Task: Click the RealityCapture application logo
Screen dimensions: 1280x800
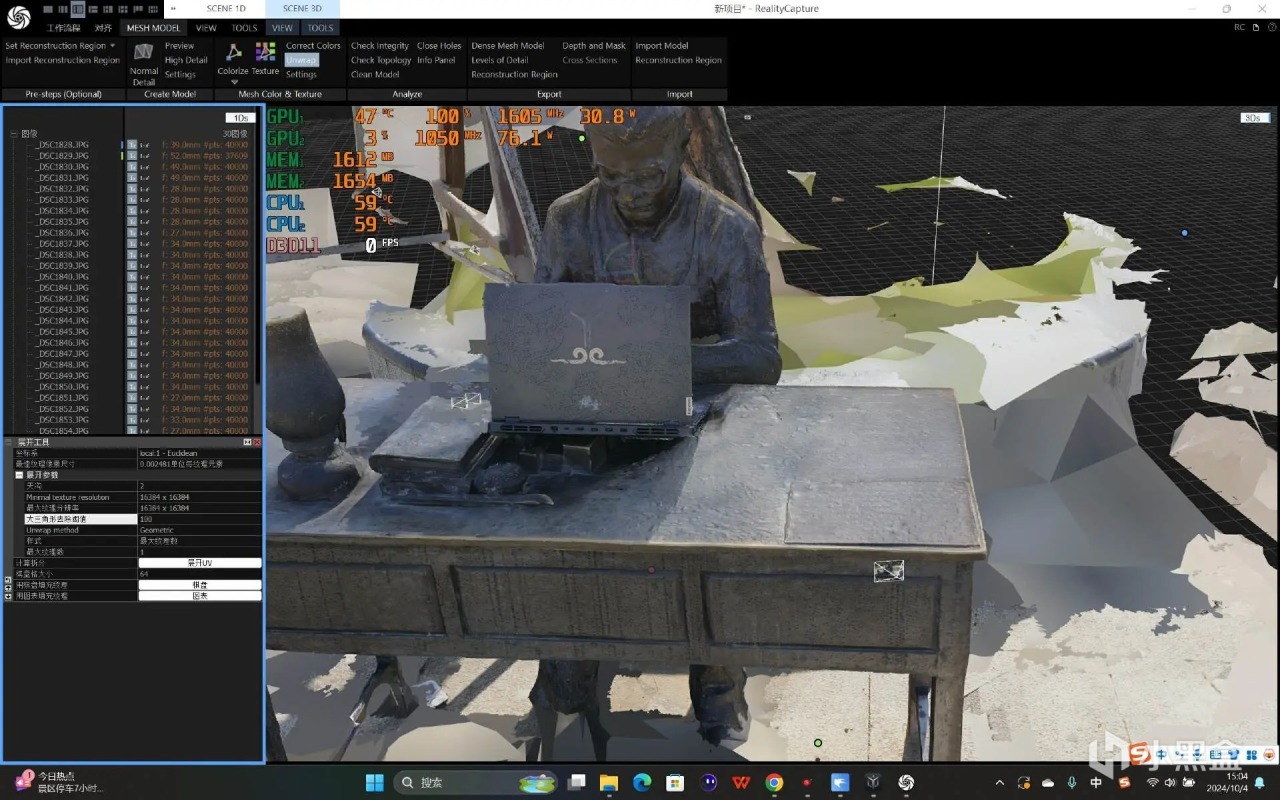Action: pos(18,17)
